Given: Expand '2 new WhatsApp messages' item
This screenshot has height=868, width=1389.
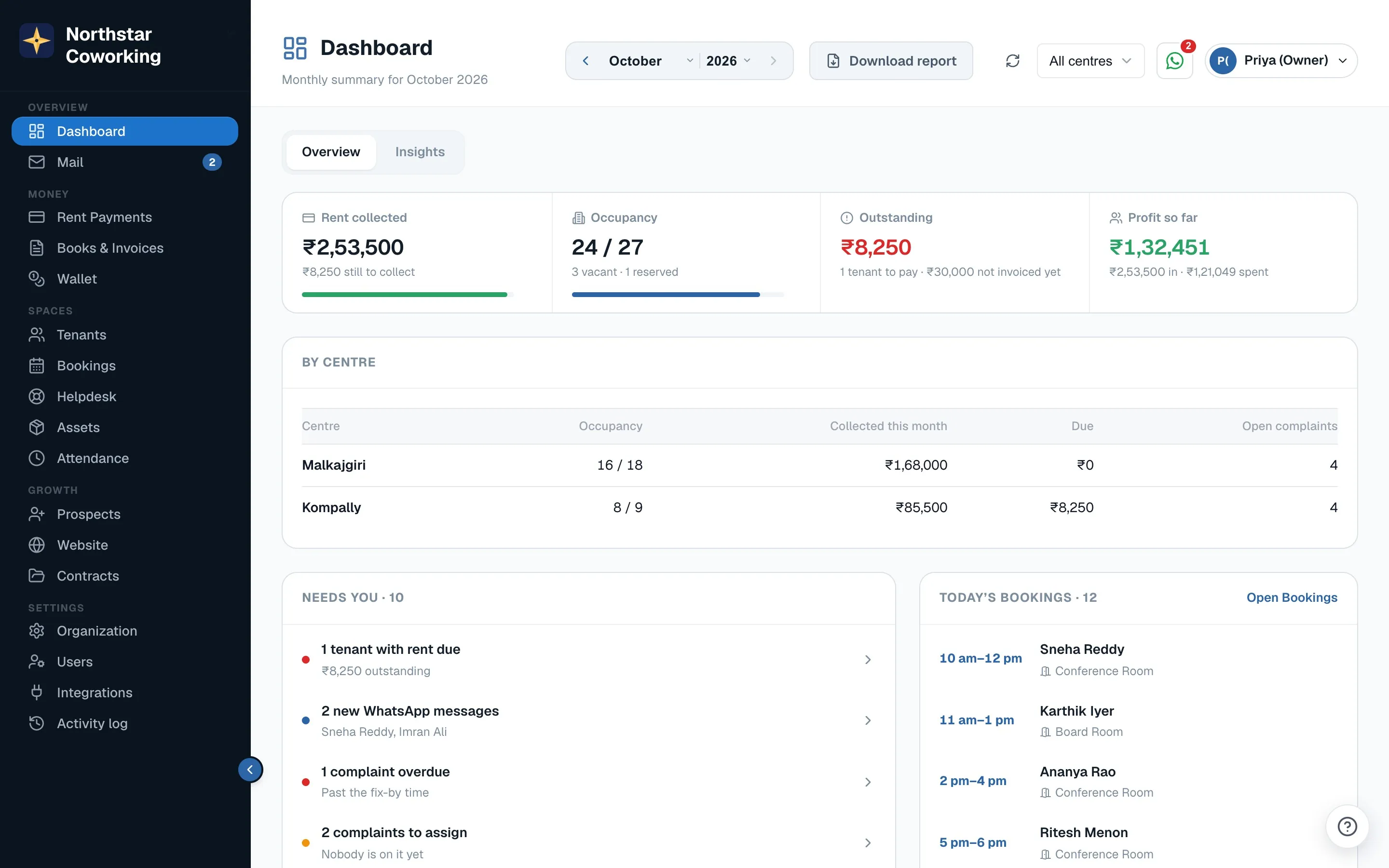Looking at the screenshot, I should [x=588, y=721].
